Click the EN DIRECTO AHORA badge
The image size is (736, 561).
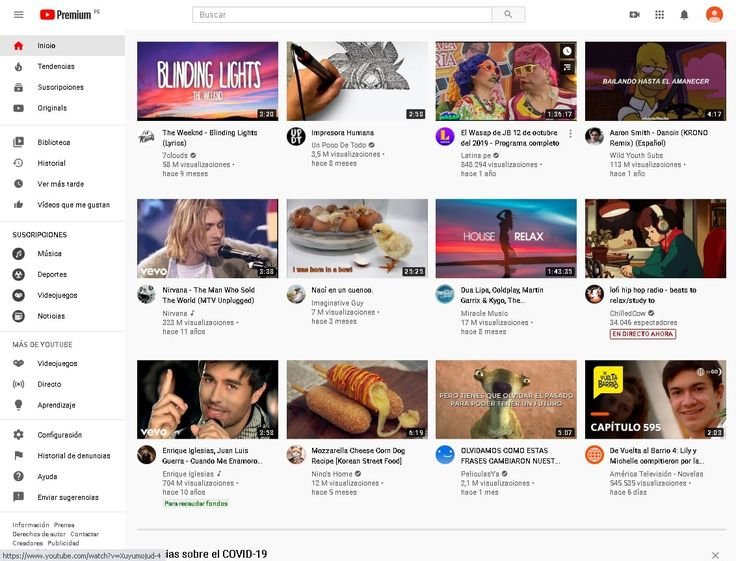(x=643, y=334)
